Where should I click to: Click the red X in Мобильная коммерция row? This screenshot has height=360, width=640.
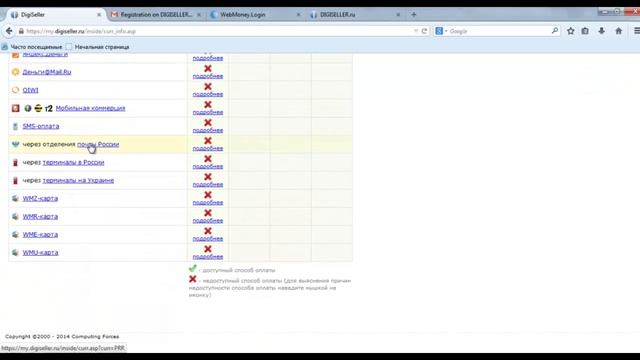[x=208, y=104]
